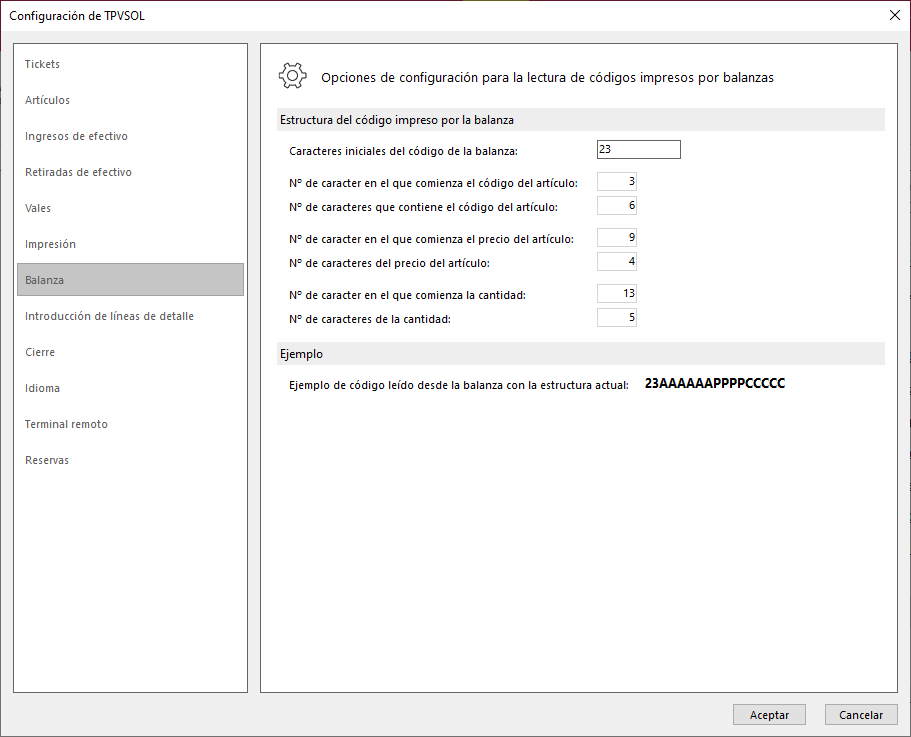Select Terminal remoto in sidebar
The height and width of the screenshot is (737, 911).
pos(130,424)
